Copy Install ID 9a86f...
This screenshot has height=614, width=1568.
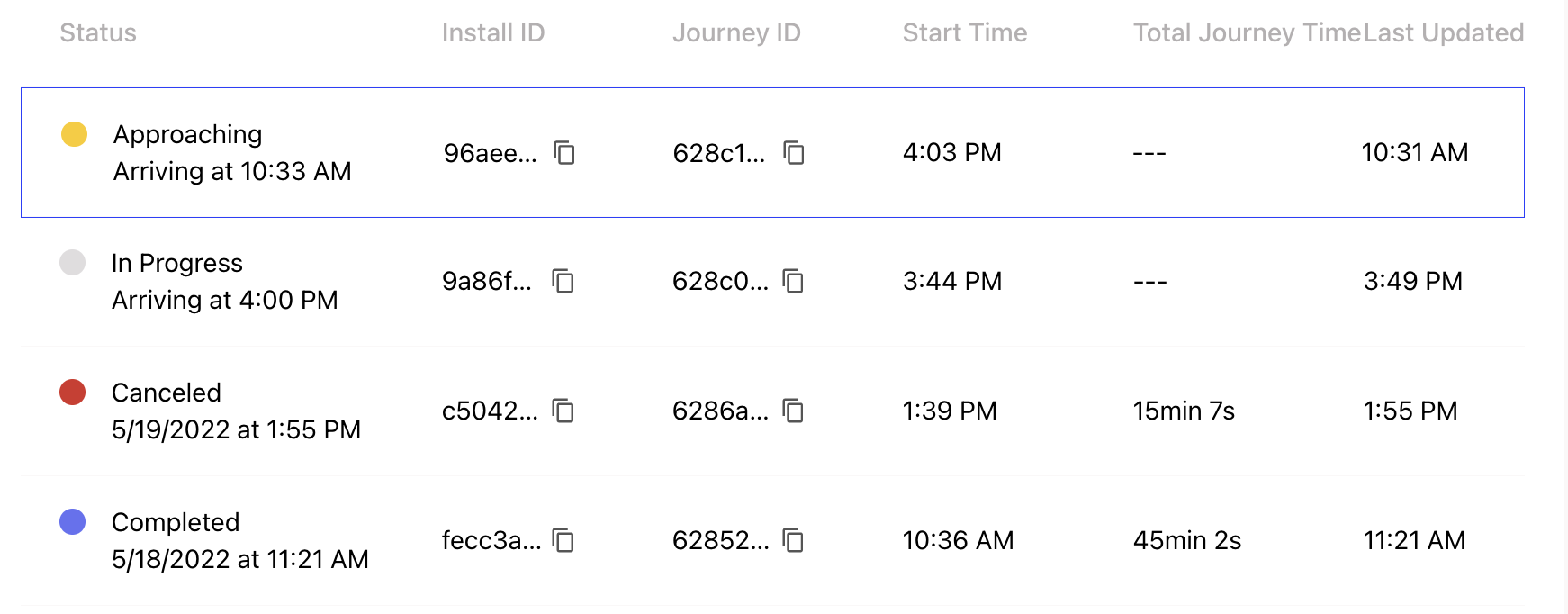point(563,282)
